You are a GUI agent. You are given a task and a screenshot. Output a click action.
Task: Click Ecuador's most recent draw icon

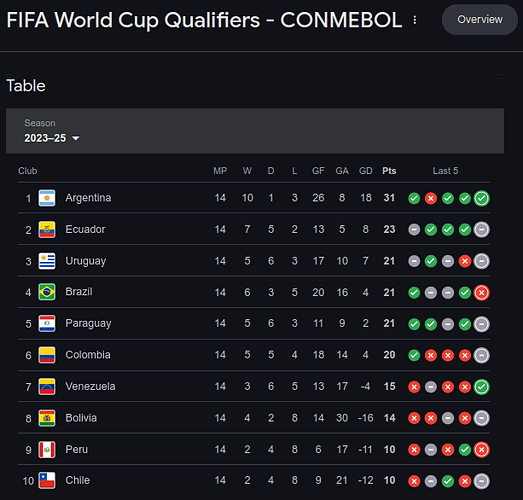click(x=482, y=230)
